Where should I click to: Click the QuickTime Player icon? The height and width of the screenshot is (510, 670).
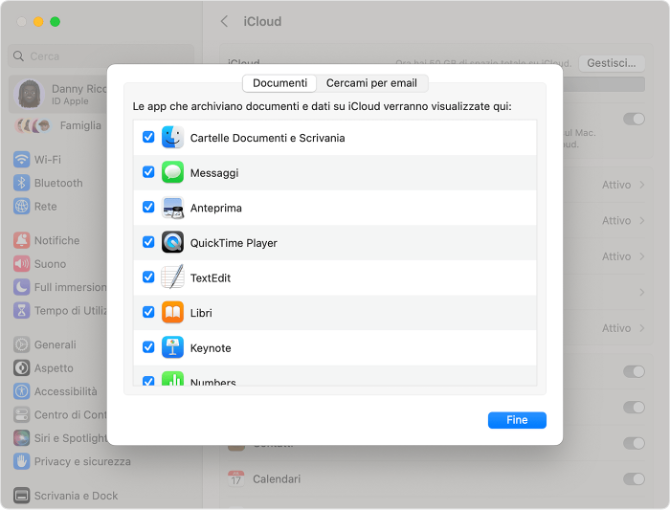pyautogui.click(x=173, y=243)
